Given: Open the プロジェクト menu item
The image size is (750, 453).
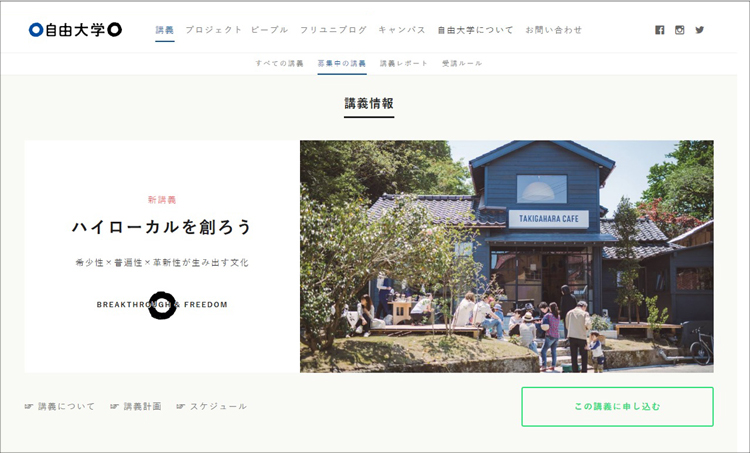Looking at the screenshot, I should click(214, 30).
